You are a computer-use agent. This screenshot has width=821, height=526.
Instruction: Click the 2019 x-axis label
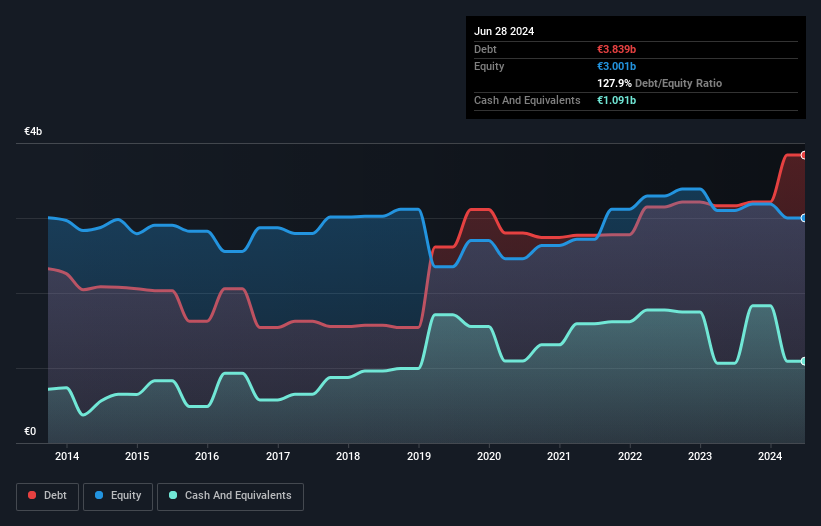419,456
